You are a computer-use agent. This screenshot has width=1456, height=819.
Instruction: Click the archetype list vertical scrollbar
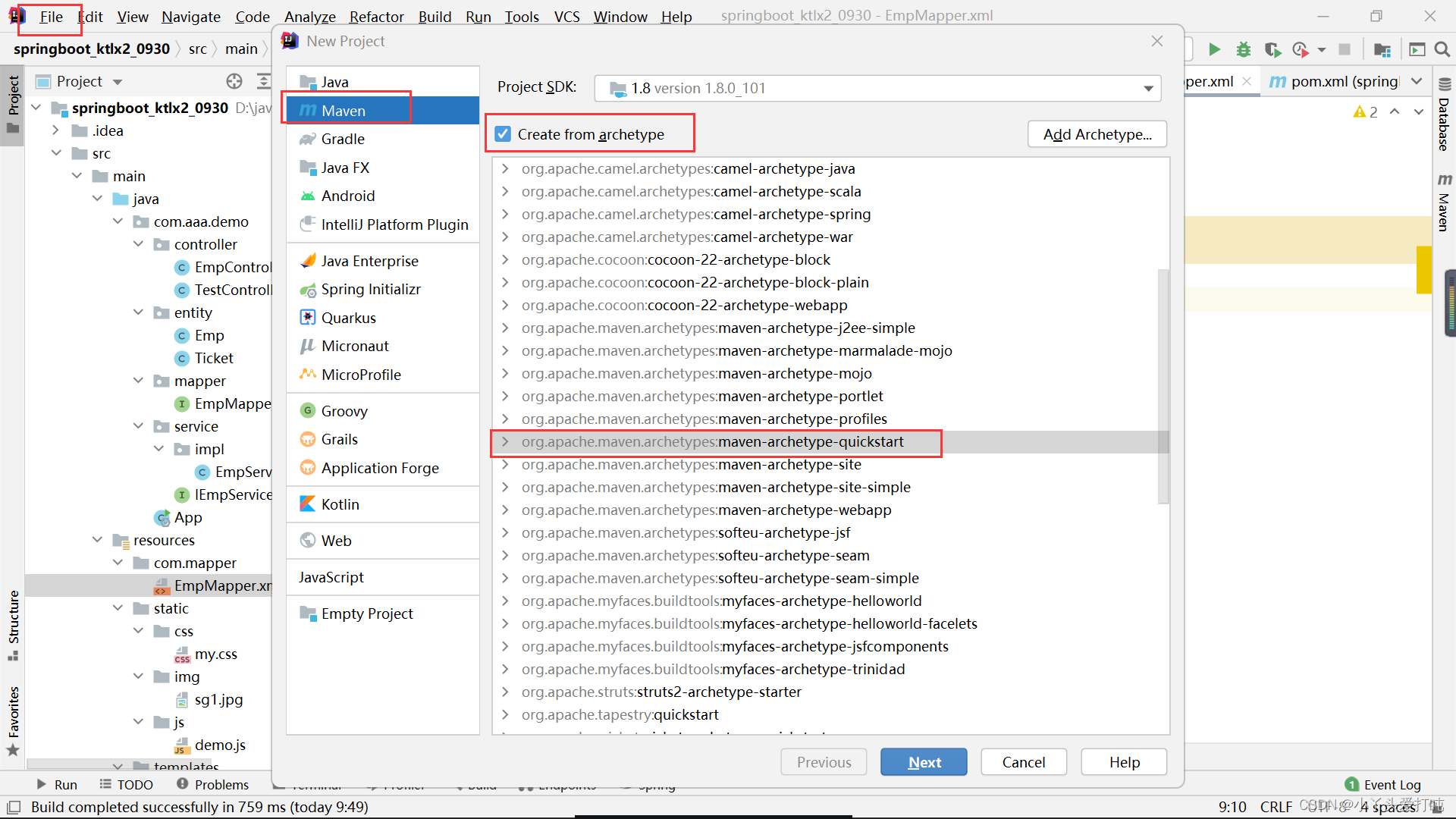(x=1163, y=386)
